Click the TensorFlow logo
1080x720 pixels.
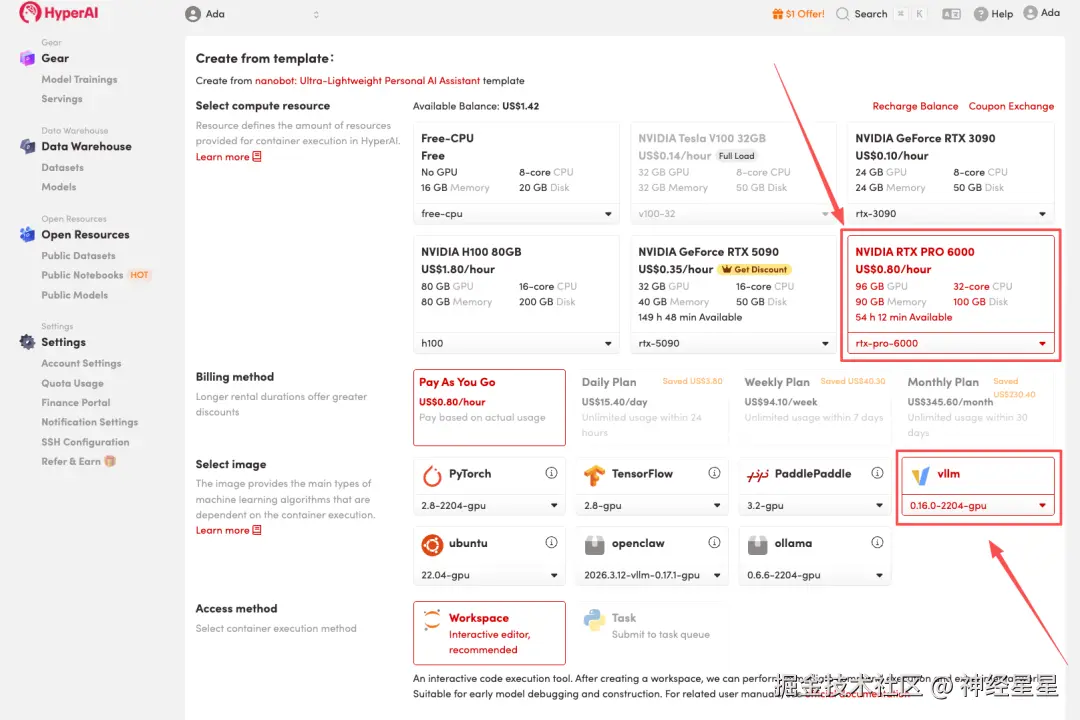point(594,475)
